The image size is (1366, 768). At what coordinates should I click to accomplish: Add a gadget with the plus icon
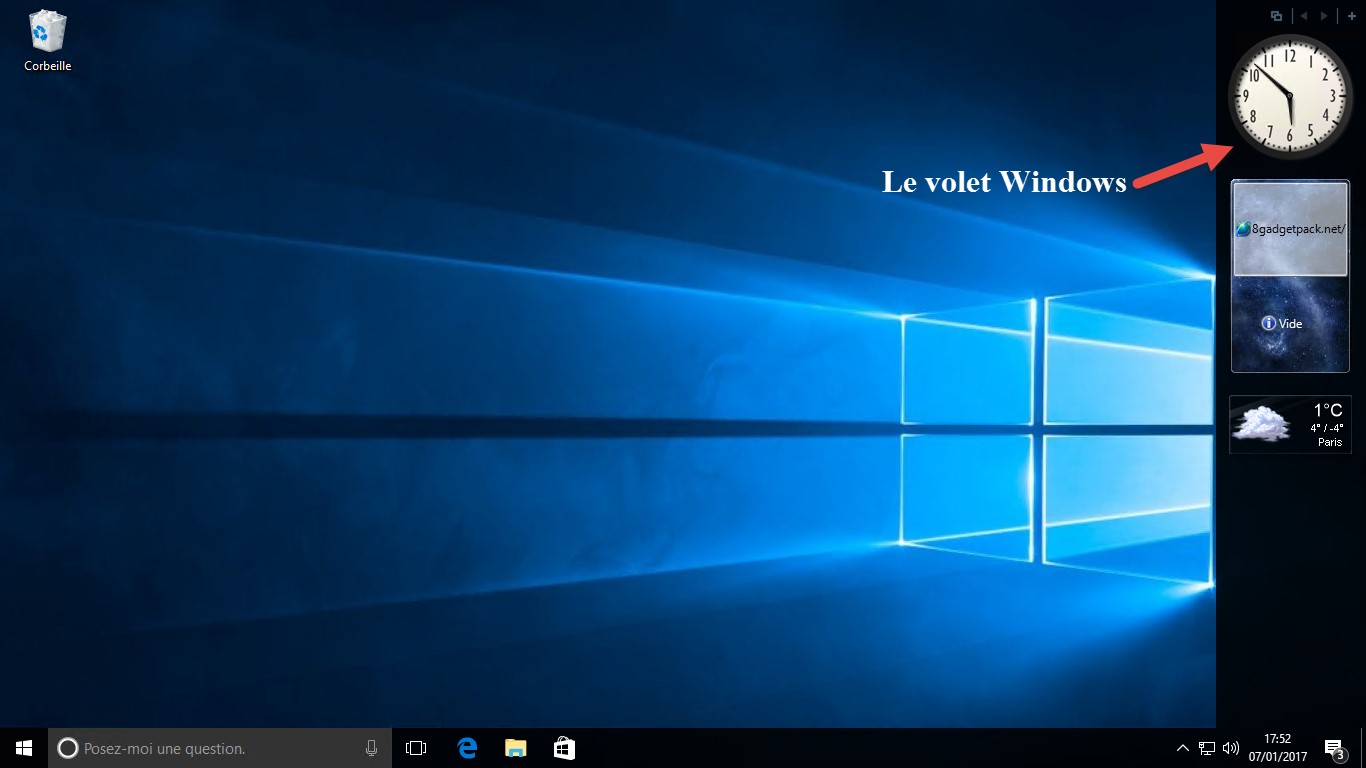(1352, 16)
